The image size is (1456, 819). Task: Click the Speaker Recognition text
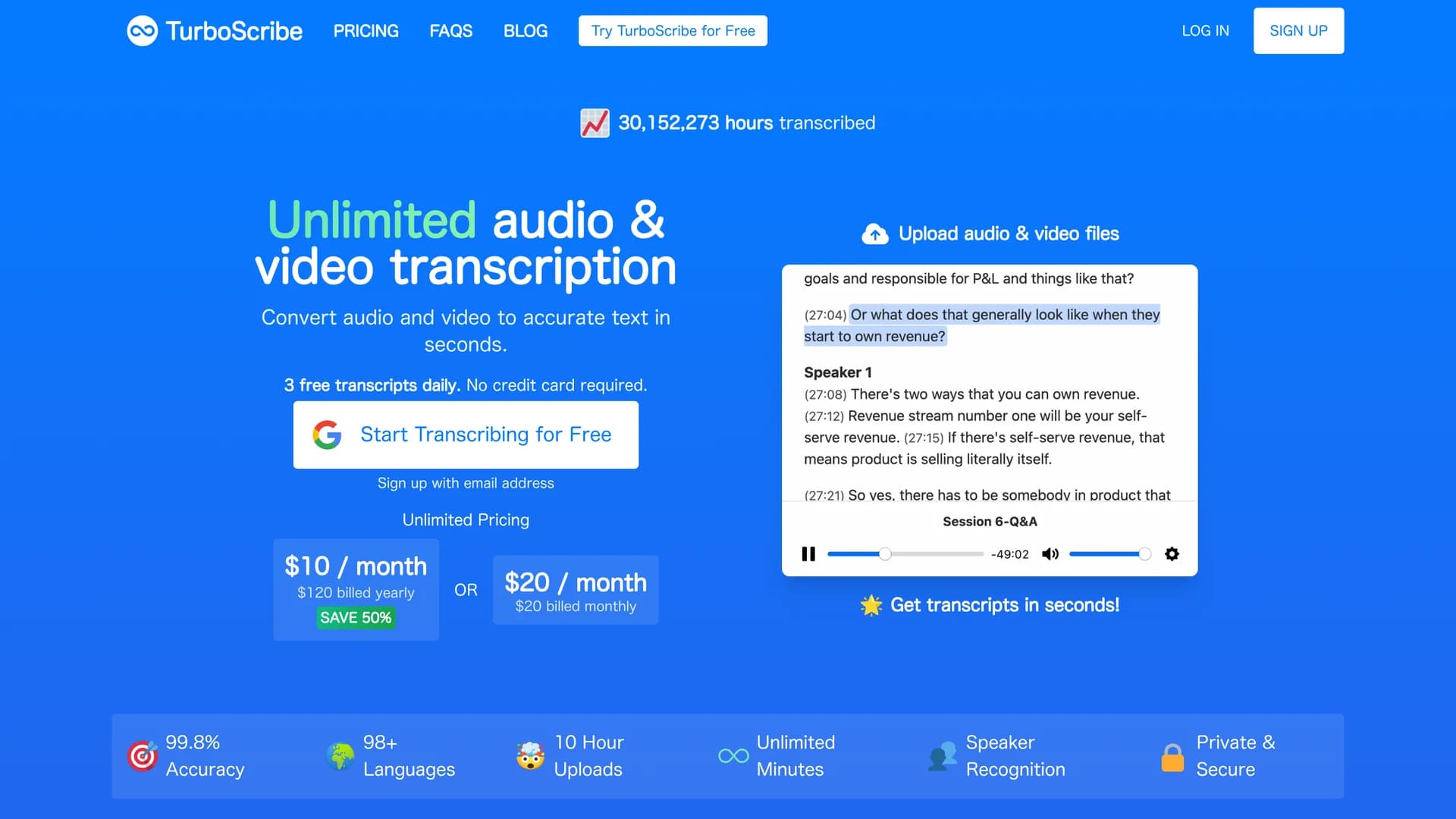[x=1015, y=755]
